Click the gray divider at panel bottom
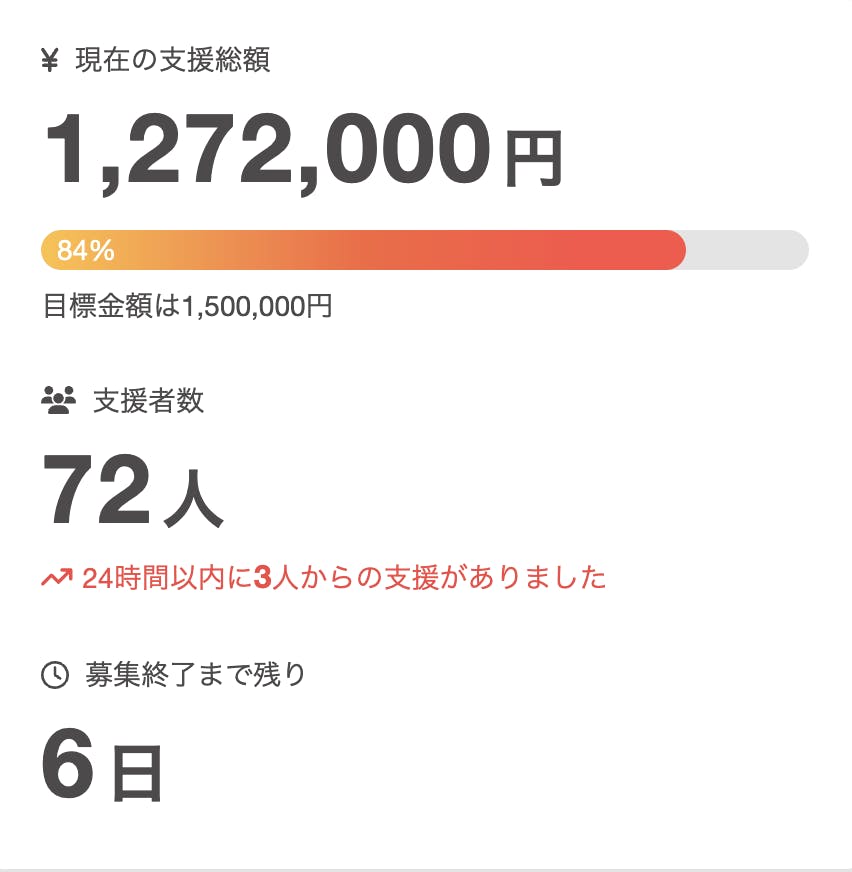 click(426, 869)
